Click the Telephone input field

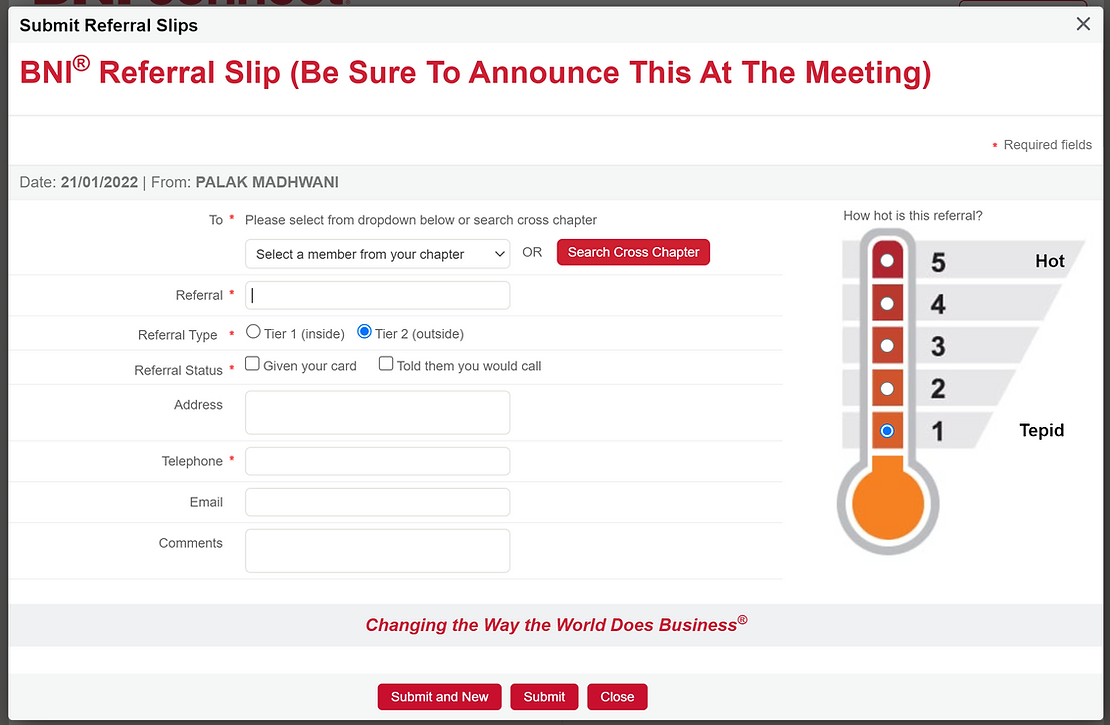377,461
